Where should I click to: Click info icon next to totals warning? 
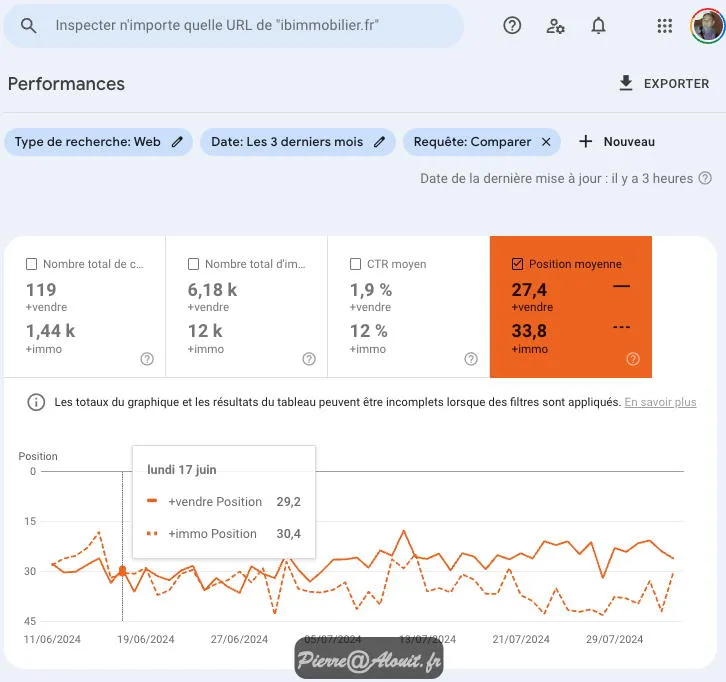36,402
